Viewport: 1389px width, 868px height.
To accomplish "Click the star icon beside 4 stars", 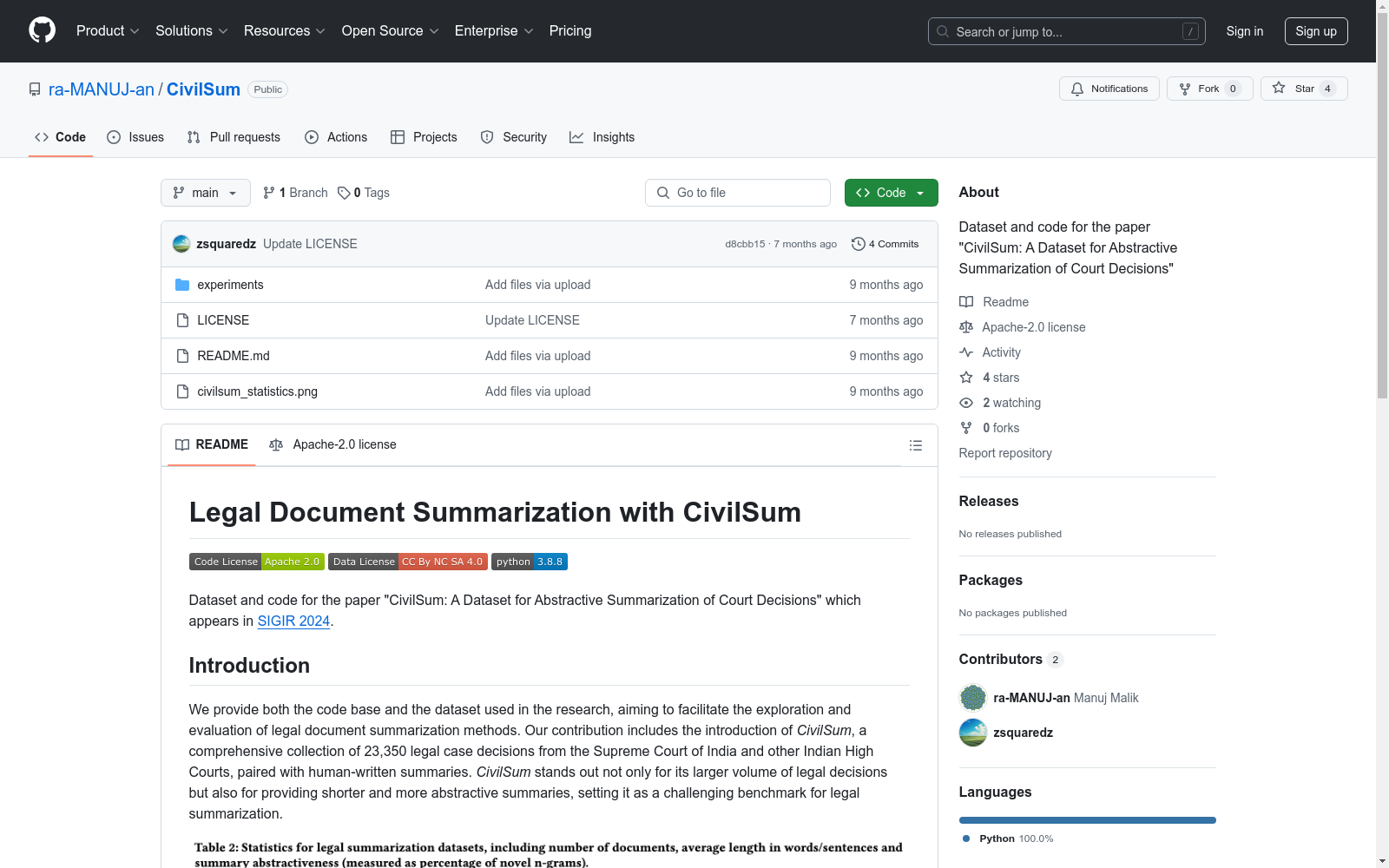I will click(966, 378).
